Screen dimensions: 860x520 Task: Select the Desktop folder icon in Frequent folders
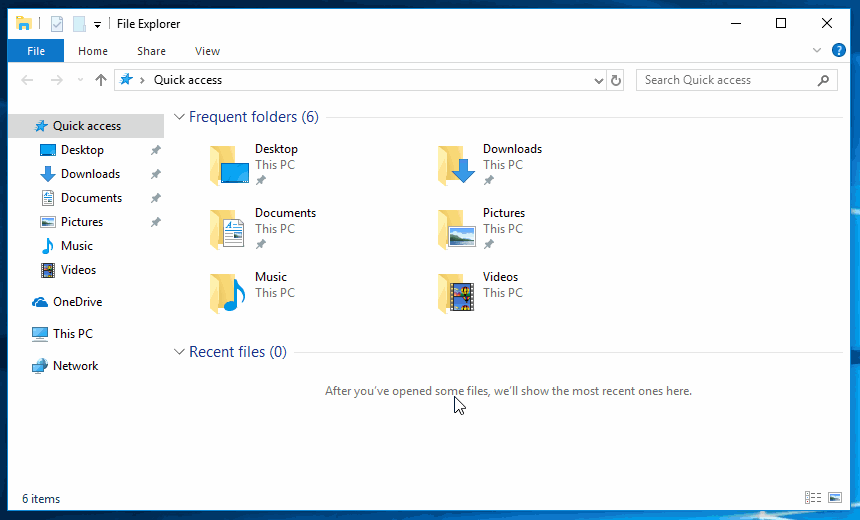(229, 165)
